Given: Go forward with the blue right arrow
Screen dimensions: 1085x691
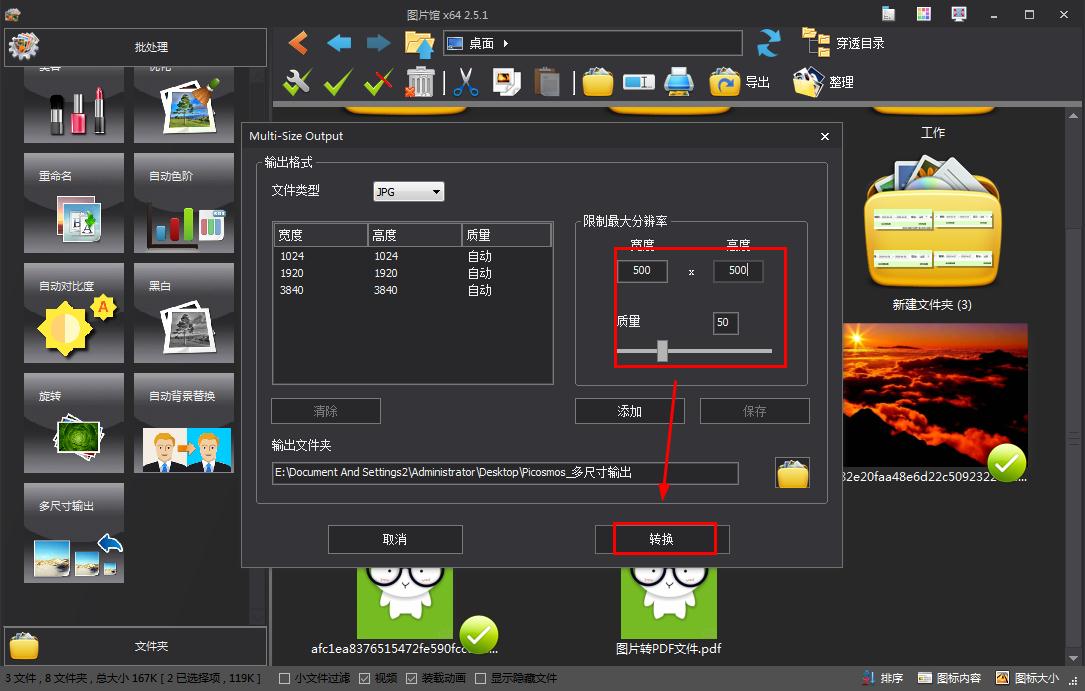Looking at the screenshot, I should (379, 43).
